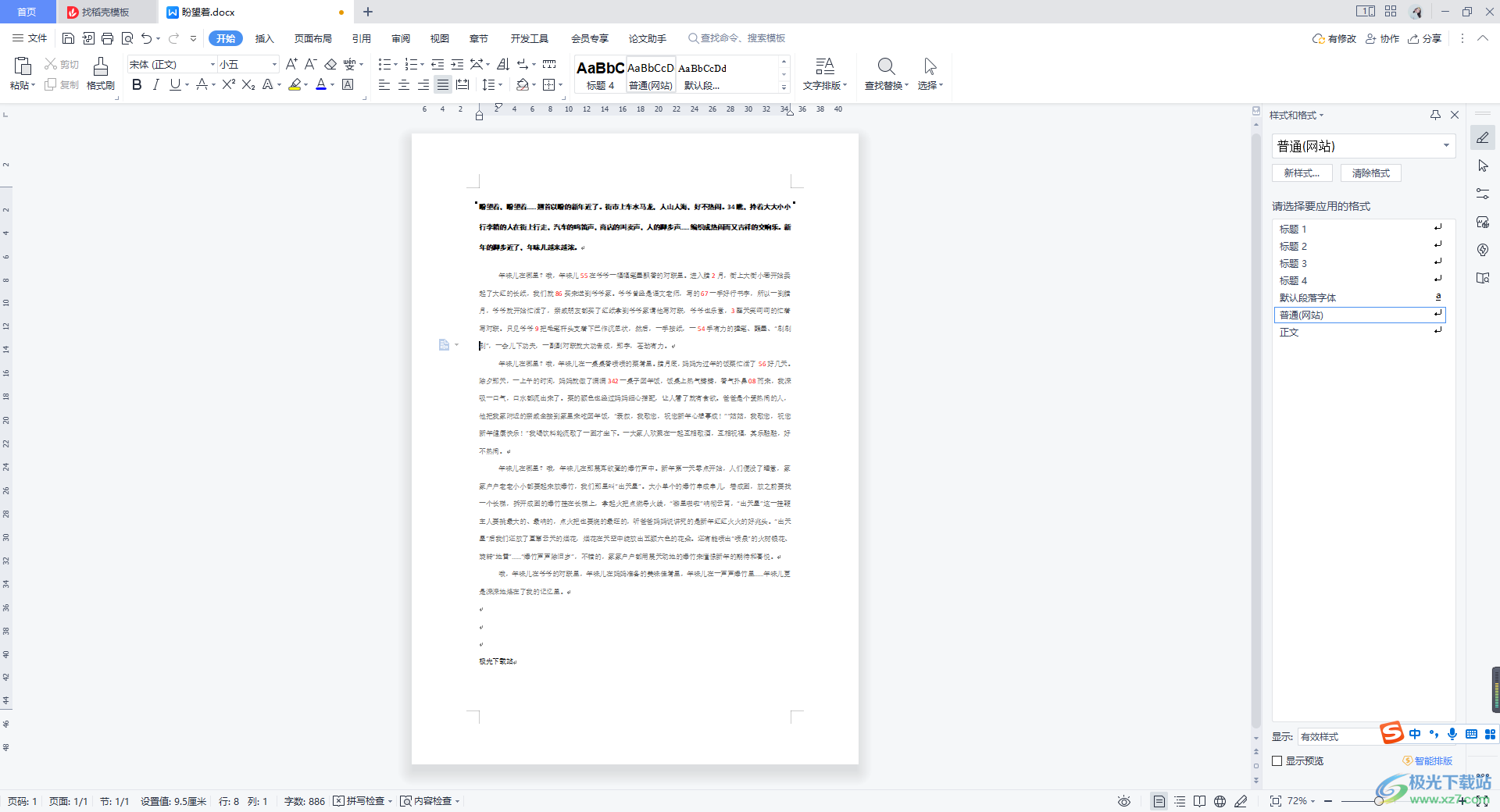Open Print Preview from the quick toolbar
The image size is (1500, 812).
point(127,38)
